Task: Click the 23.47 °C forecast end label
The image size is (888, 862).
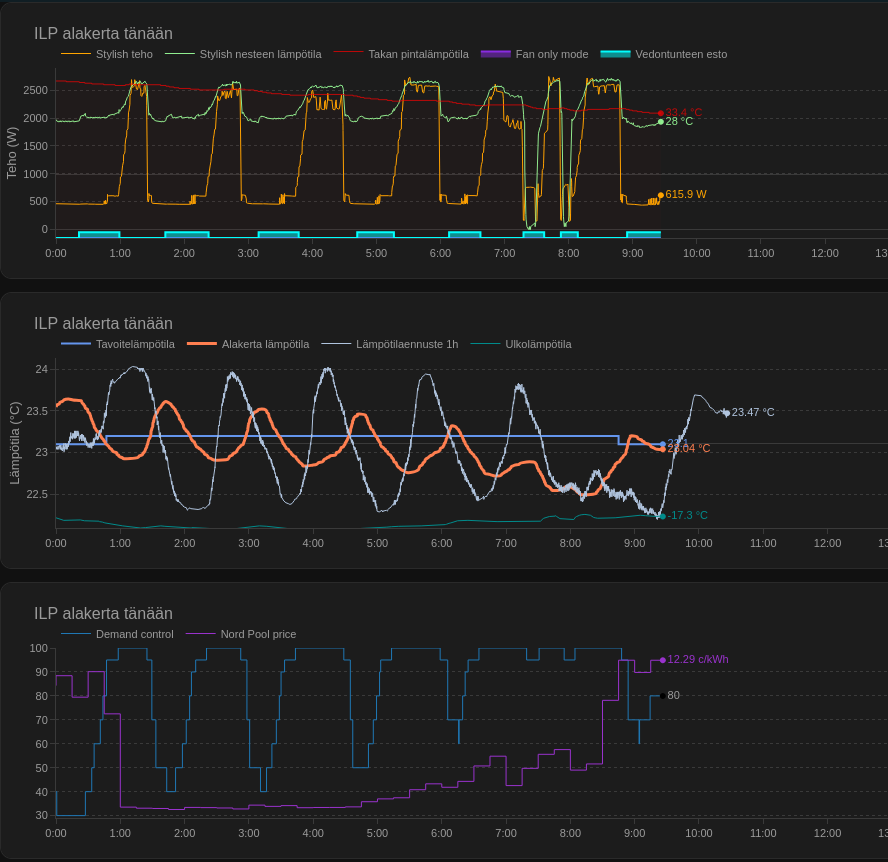Action: click(752, 412)
